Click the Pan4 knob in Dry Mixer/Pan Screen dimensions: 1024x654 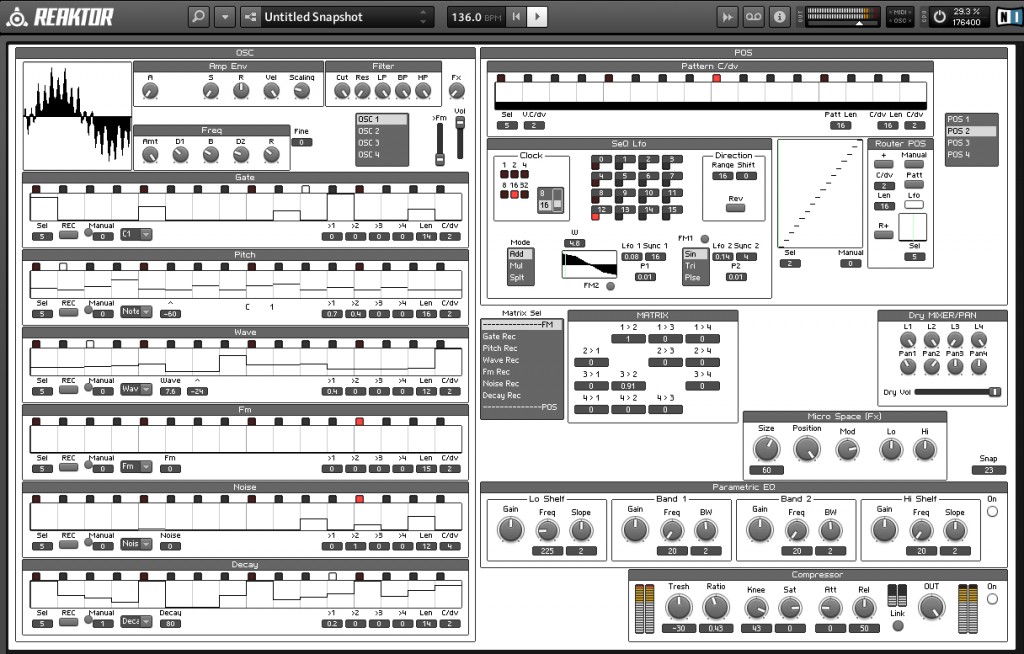point(978,367)
